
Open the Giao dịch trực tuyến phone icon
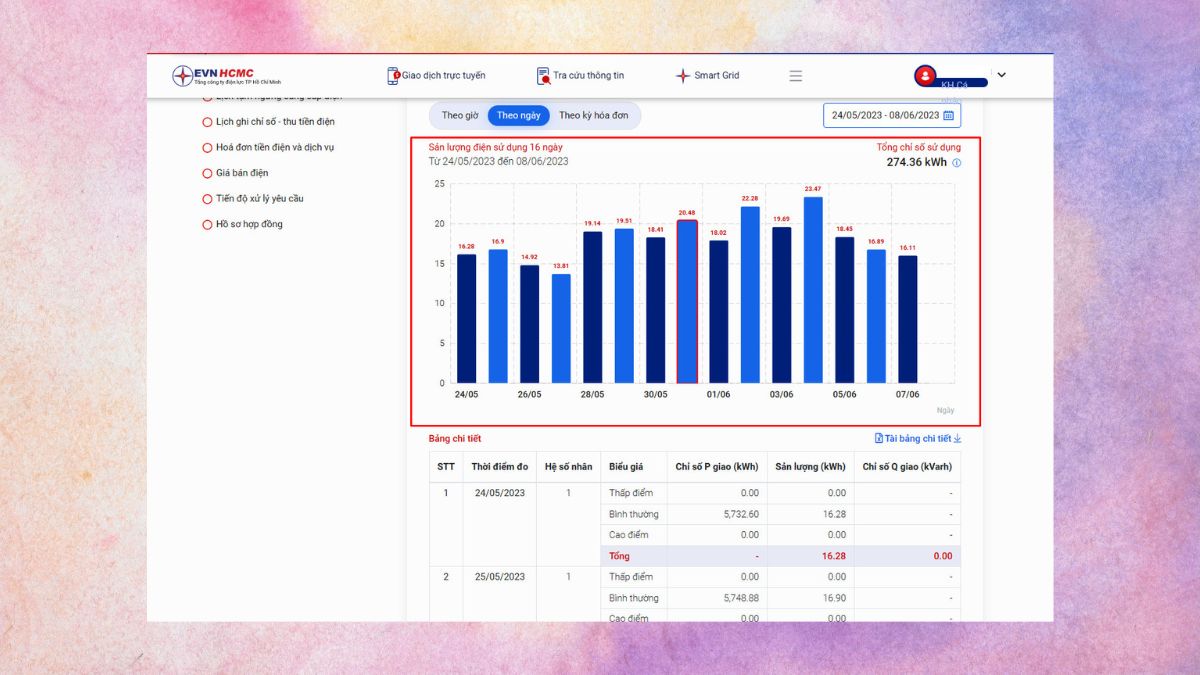[x=393, y=76]
